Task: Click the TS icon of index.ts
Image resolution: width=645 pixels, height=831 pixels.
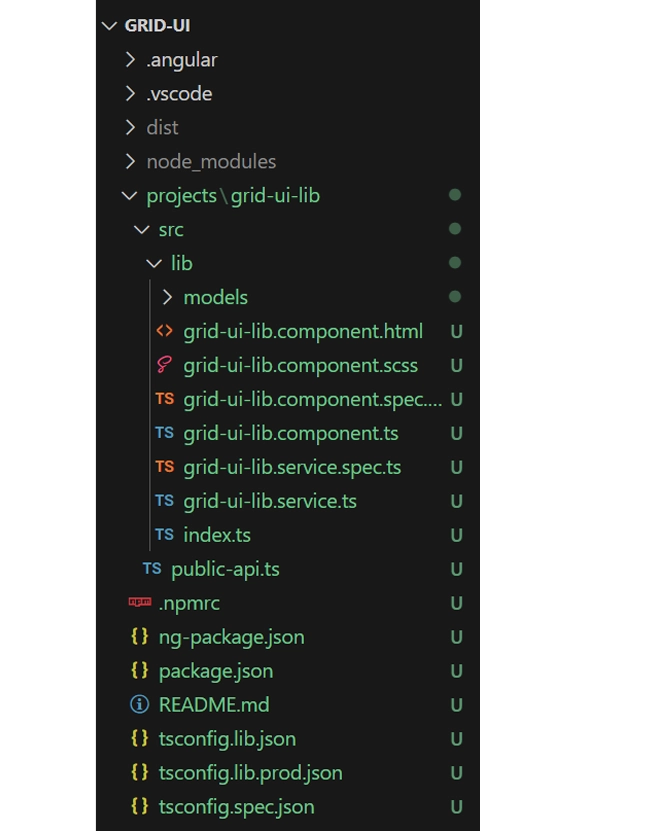Action: point(164,534)
